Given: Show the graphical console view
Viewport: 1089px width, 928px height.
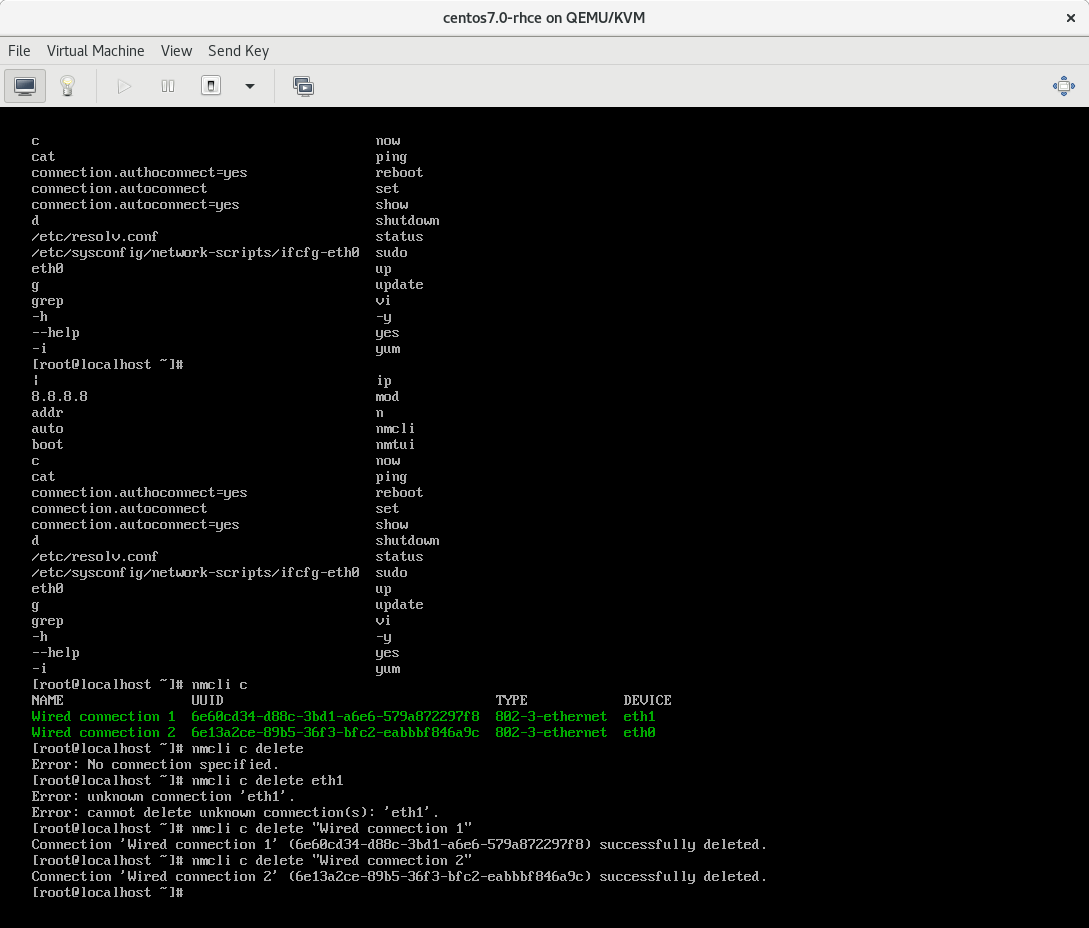Looking at the screenshot, I should click(x=25, y=86).
